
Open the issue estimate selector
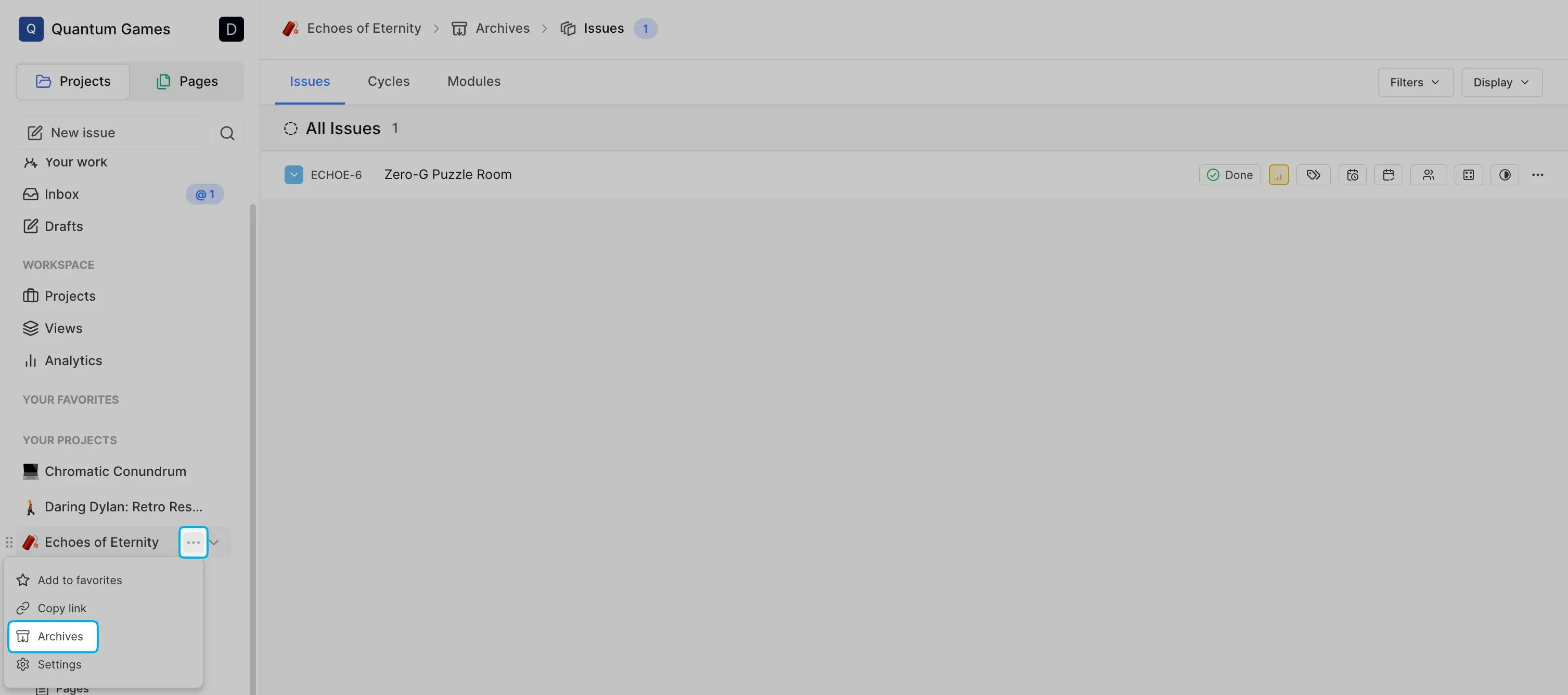(x=1469, y=175)
